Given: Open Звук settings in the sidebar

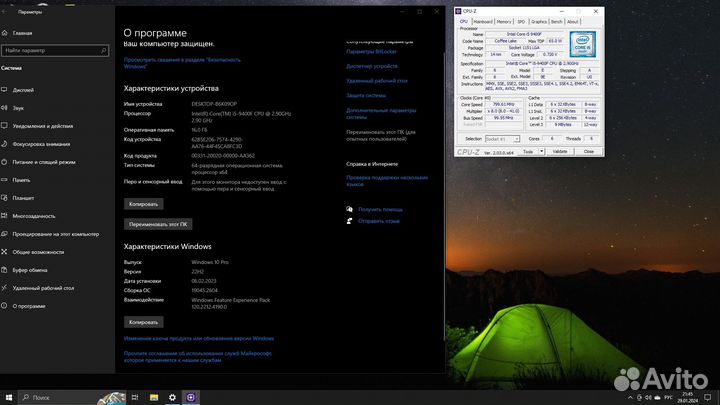Looking at the screenshot, I should point(18,108).
